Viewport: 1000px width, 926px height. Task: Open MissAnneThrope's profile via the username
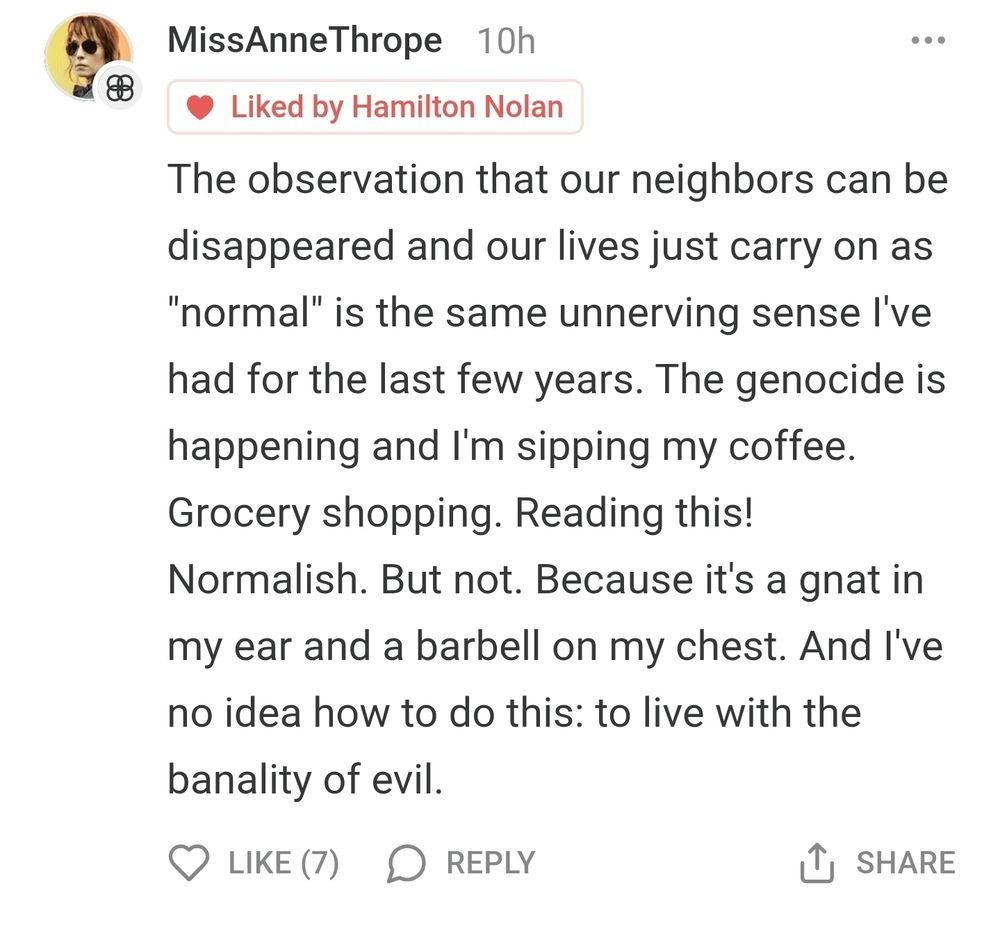(304, 40)
